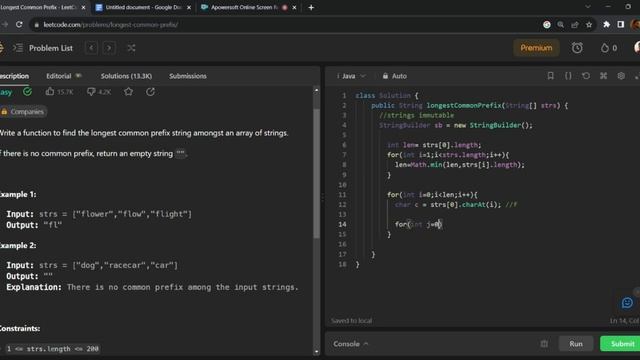Toggle the Auto completion setting
The height and width of the screenshot is (360, 640).
(395, 76)
